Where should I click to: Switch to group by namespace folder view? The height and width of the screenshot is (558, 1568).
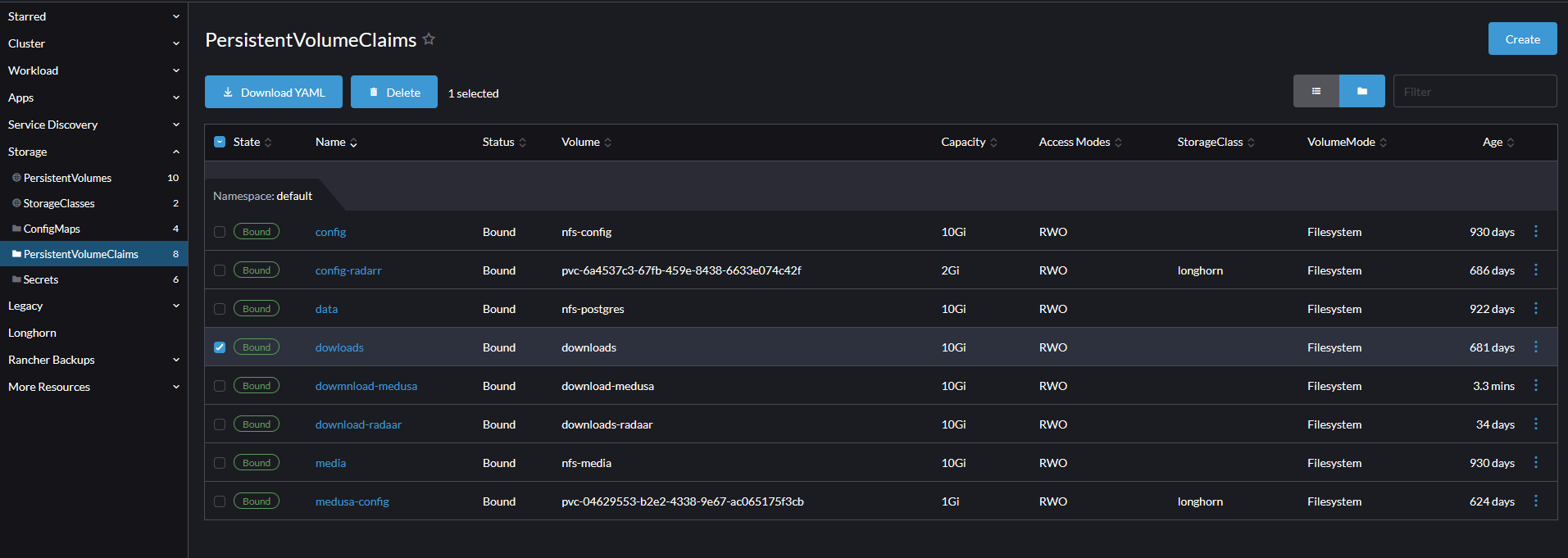pyautogui.click(x=1361, y=91)
